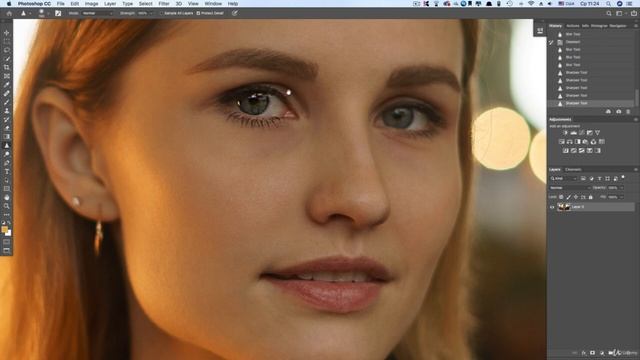Select the Clone Stamp tool
This screenshot has width=640, height=360.
(x=7, y=111)
